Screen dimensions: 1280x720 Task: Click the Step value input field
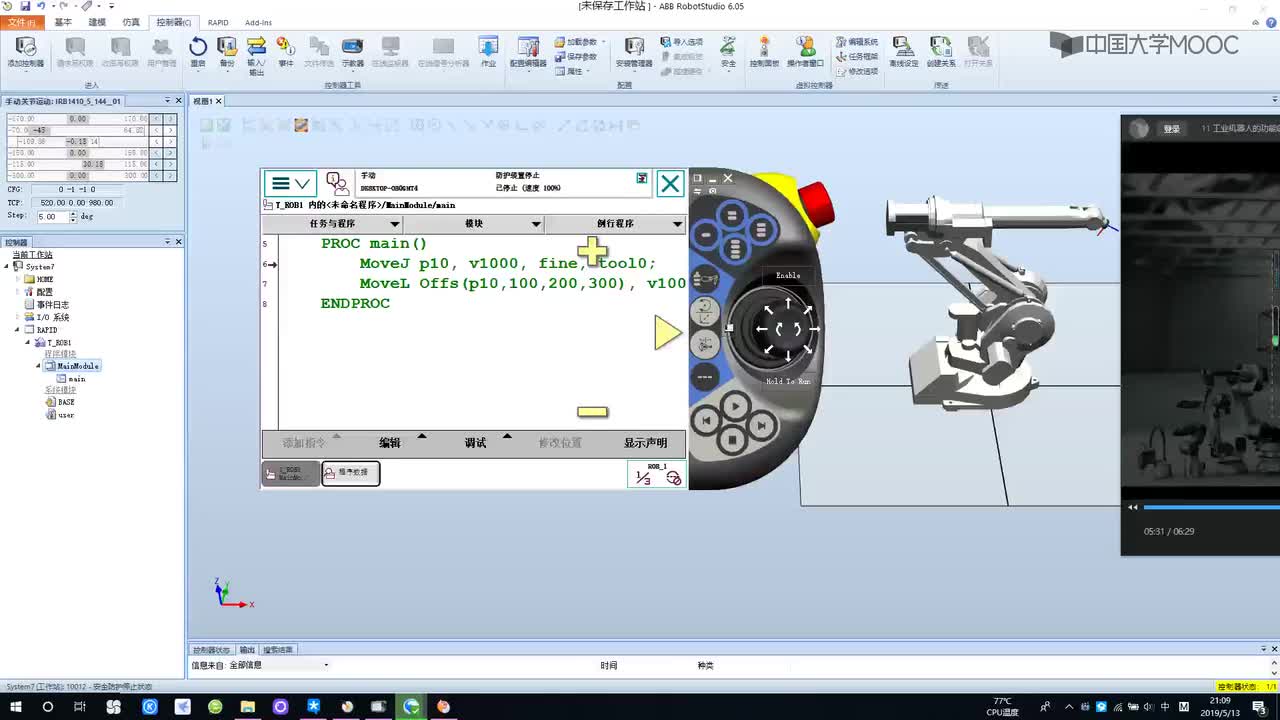(55, 216)
